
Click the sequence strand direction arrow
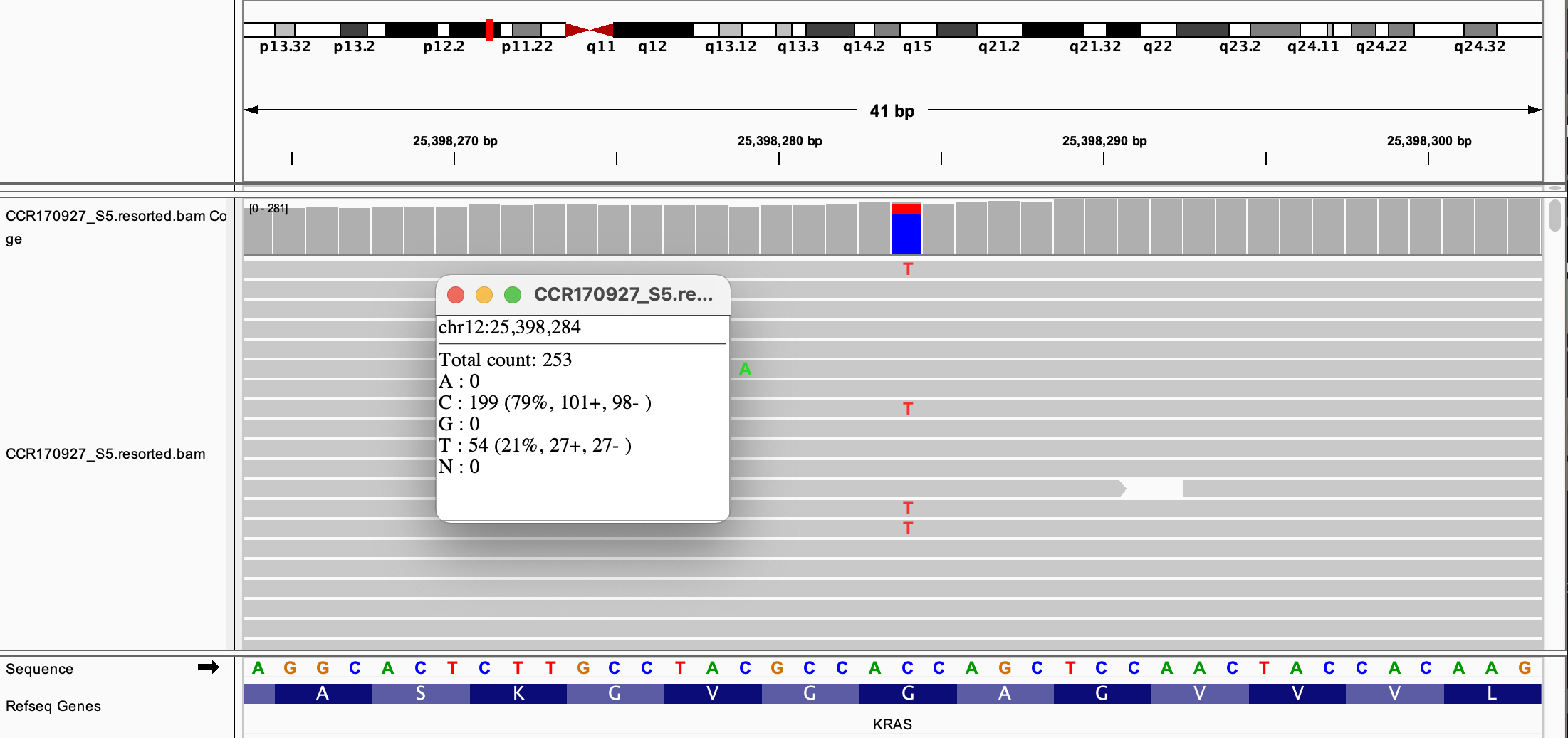[209, 667]
